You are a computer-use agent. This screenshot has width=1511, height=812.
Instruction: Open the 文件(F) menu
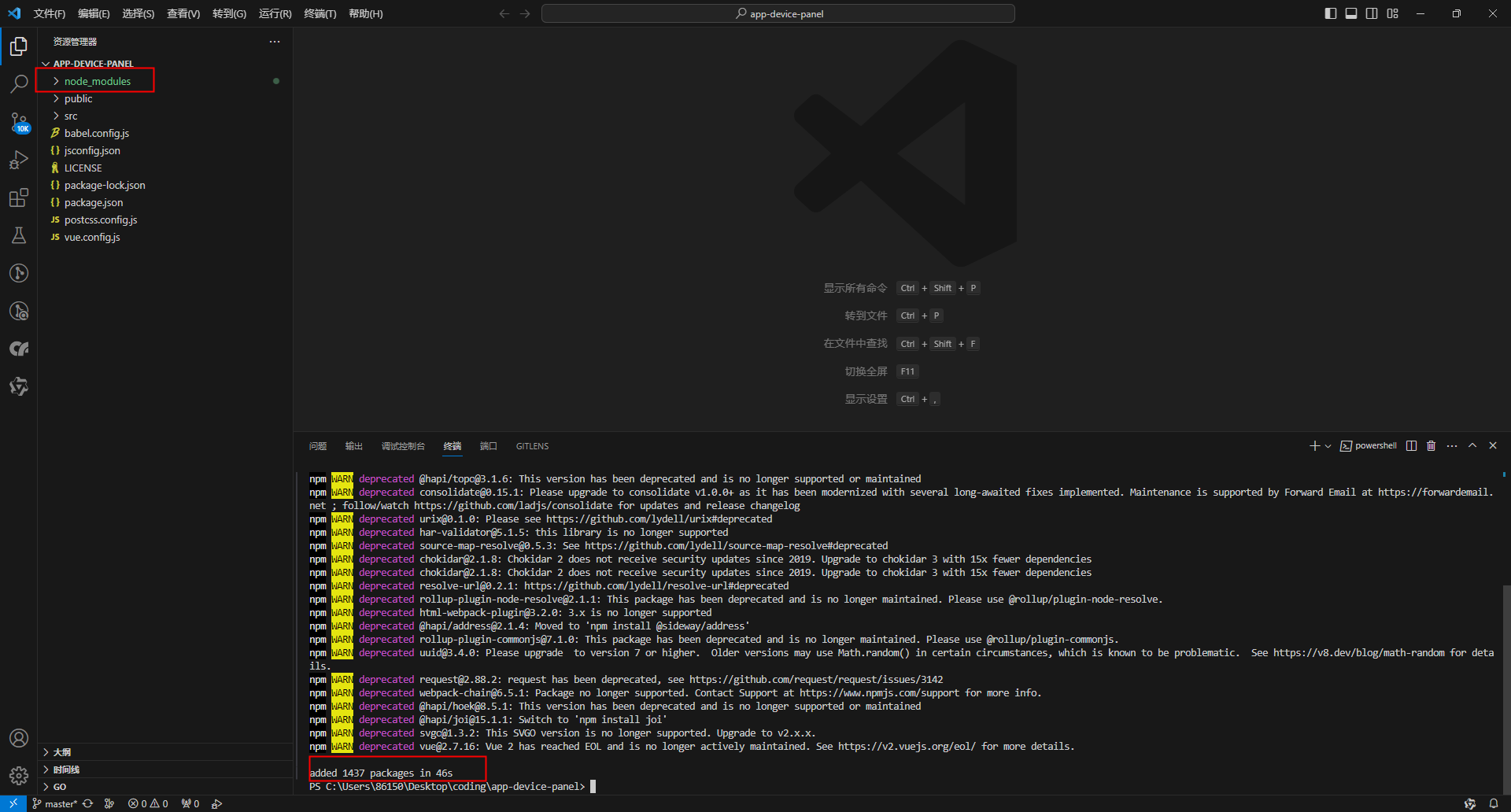point(50,13)
